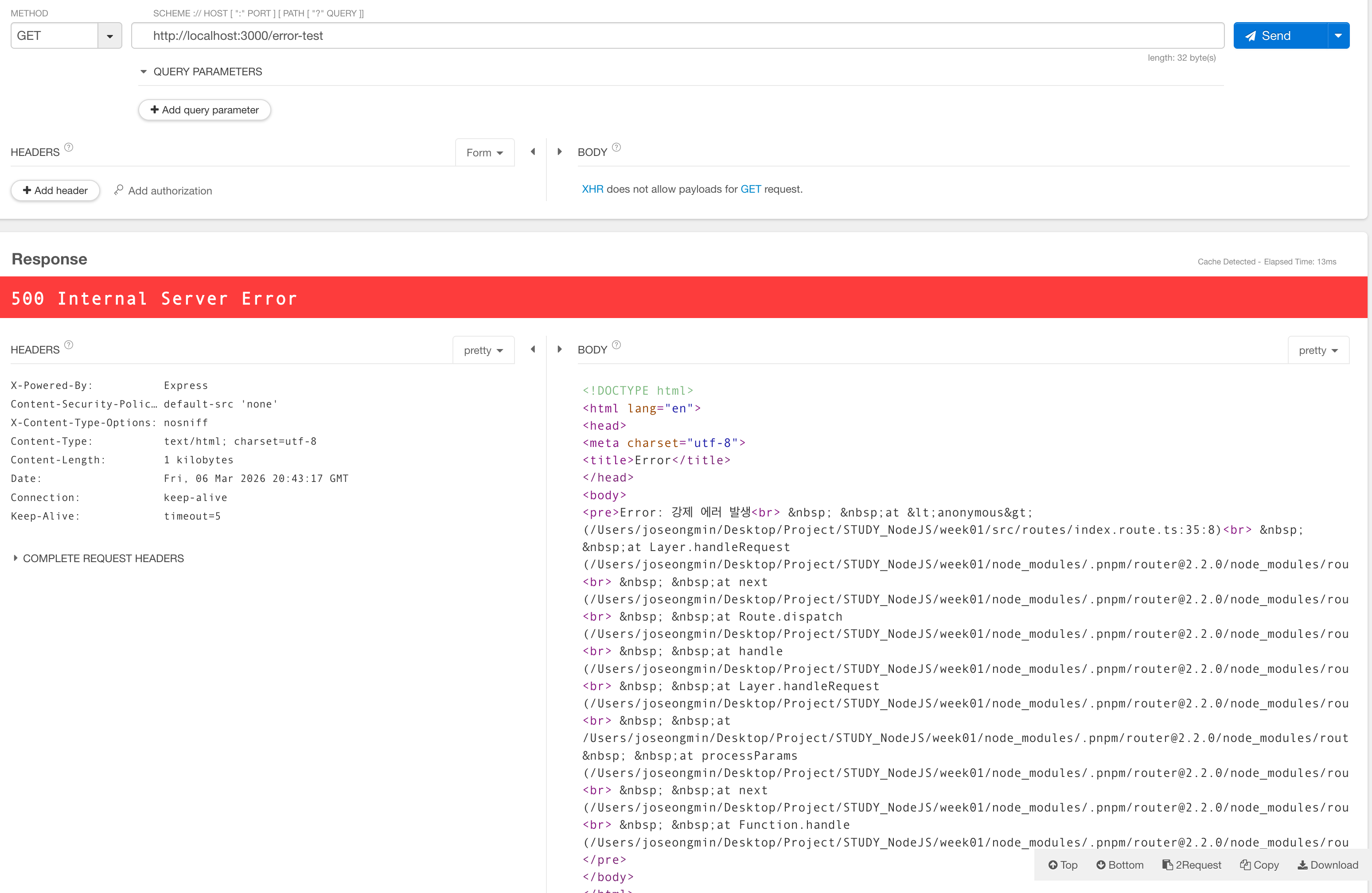
Task: Open the request headers Form dropdown
Action: (x=484, y=153)
